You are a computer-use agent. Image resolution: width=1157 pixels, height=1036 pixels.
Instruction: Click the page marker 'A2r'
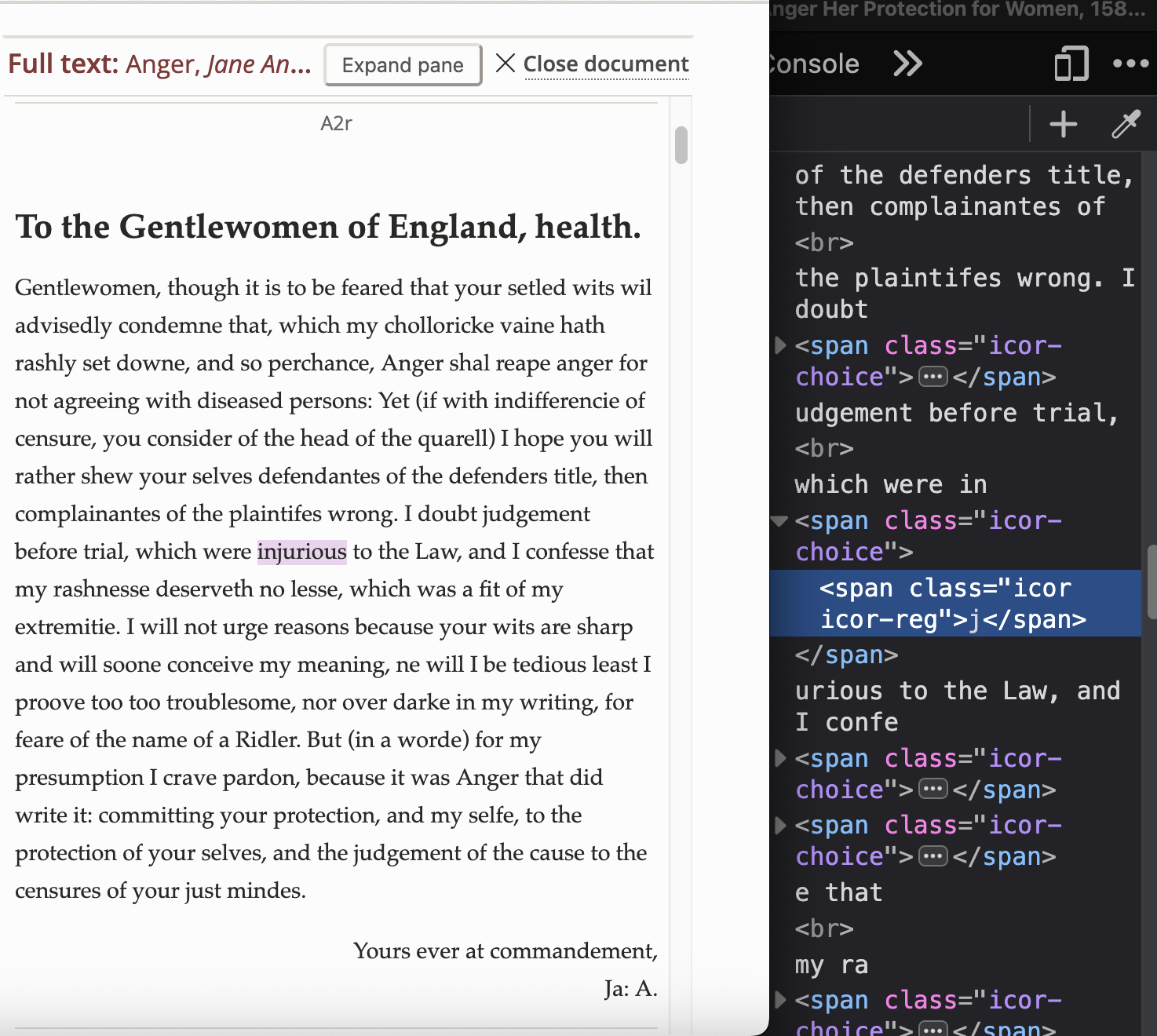(336, 123)
